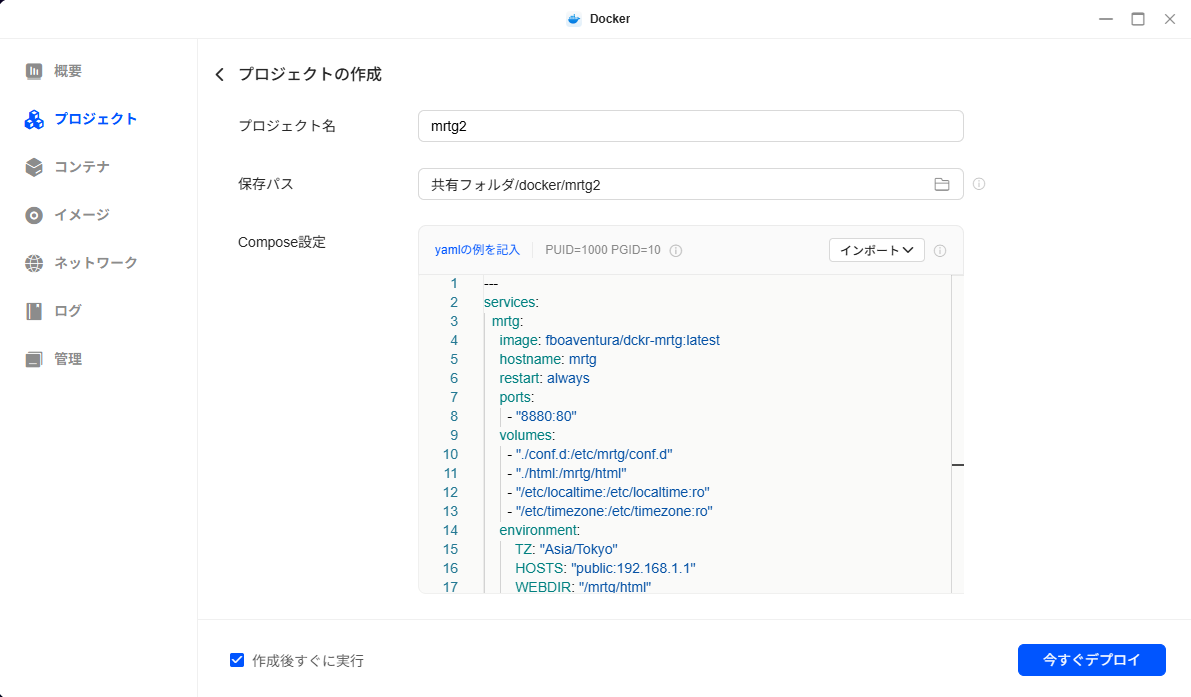Click the 保存パス field with 共有フォルダ/docker/mrtg2
Screen dimensions: 1191x697
(690, 184)
